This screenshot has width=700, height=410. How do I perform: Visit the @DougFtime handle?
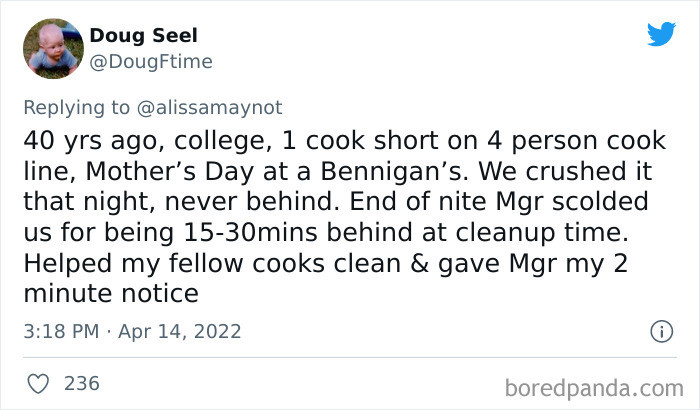coord(151,62)
